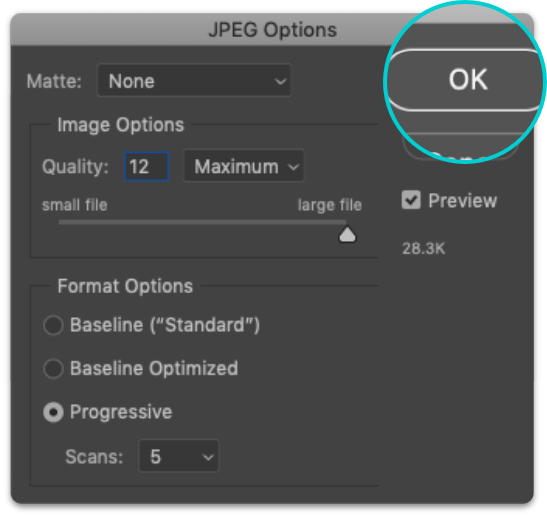Click the Preview label text
The image size is (547, 516).
coord(463,201)
